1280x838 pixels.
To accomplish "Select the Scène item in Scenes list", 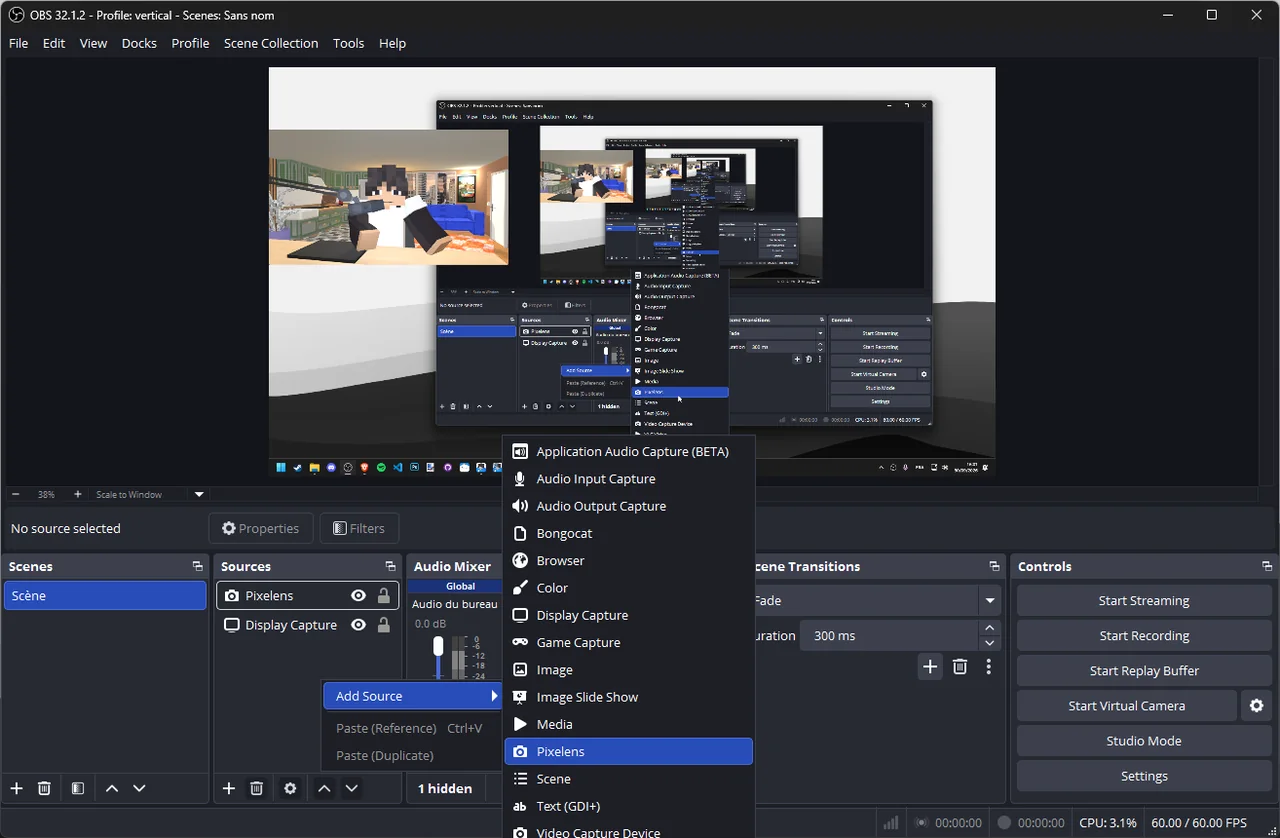I will pyautogui.click(x=105, y=596).
